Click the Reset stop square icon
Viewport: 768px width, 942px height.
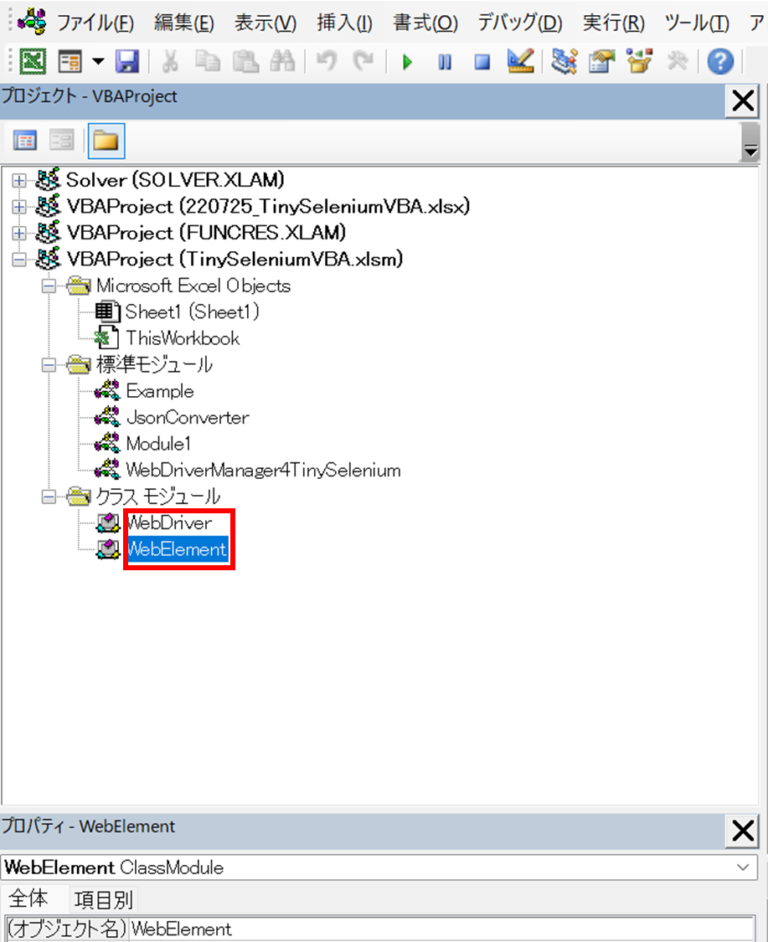point(482,62)
